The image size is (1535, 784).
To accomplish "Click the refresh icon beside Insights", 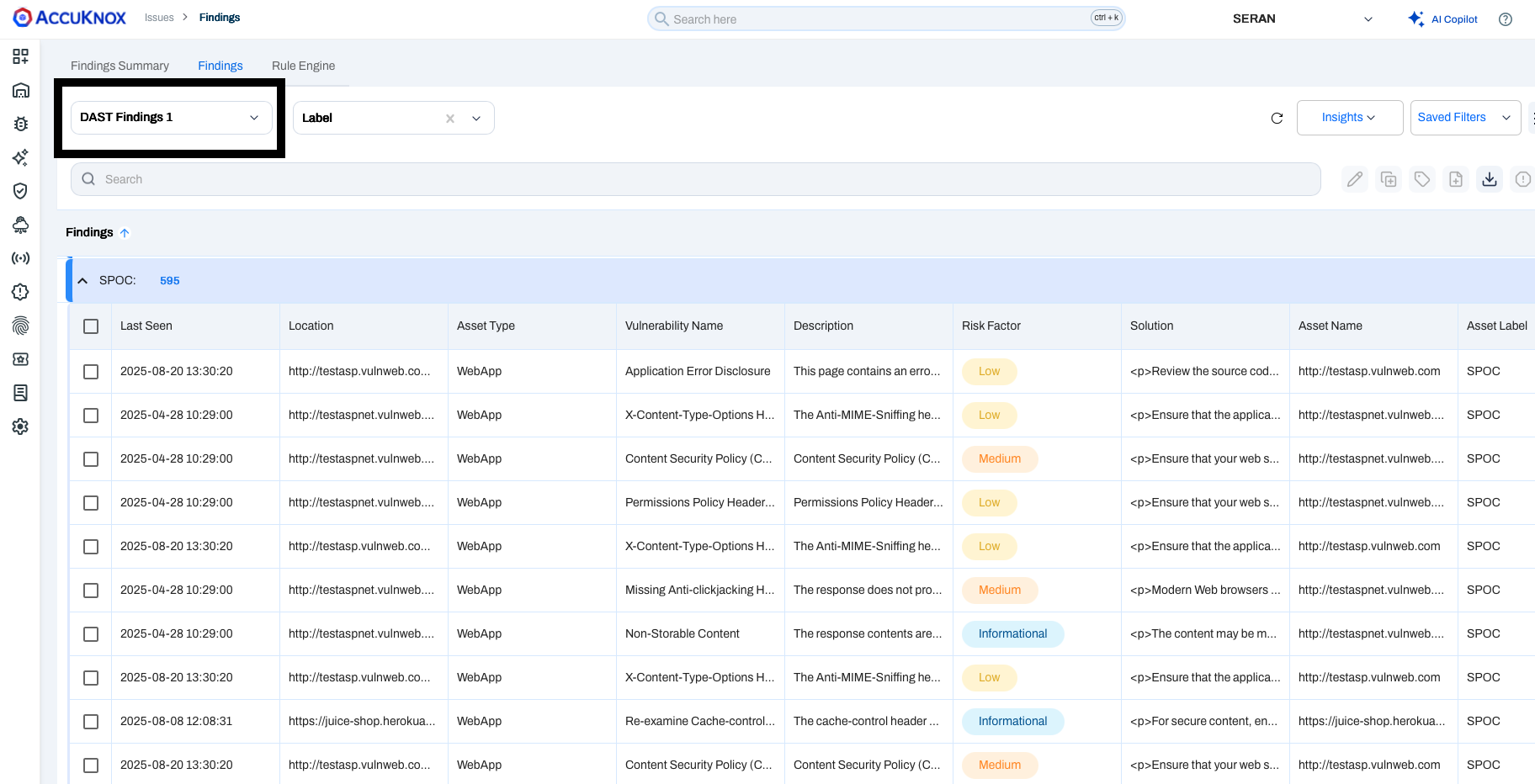I will [x=1277, y=118].
